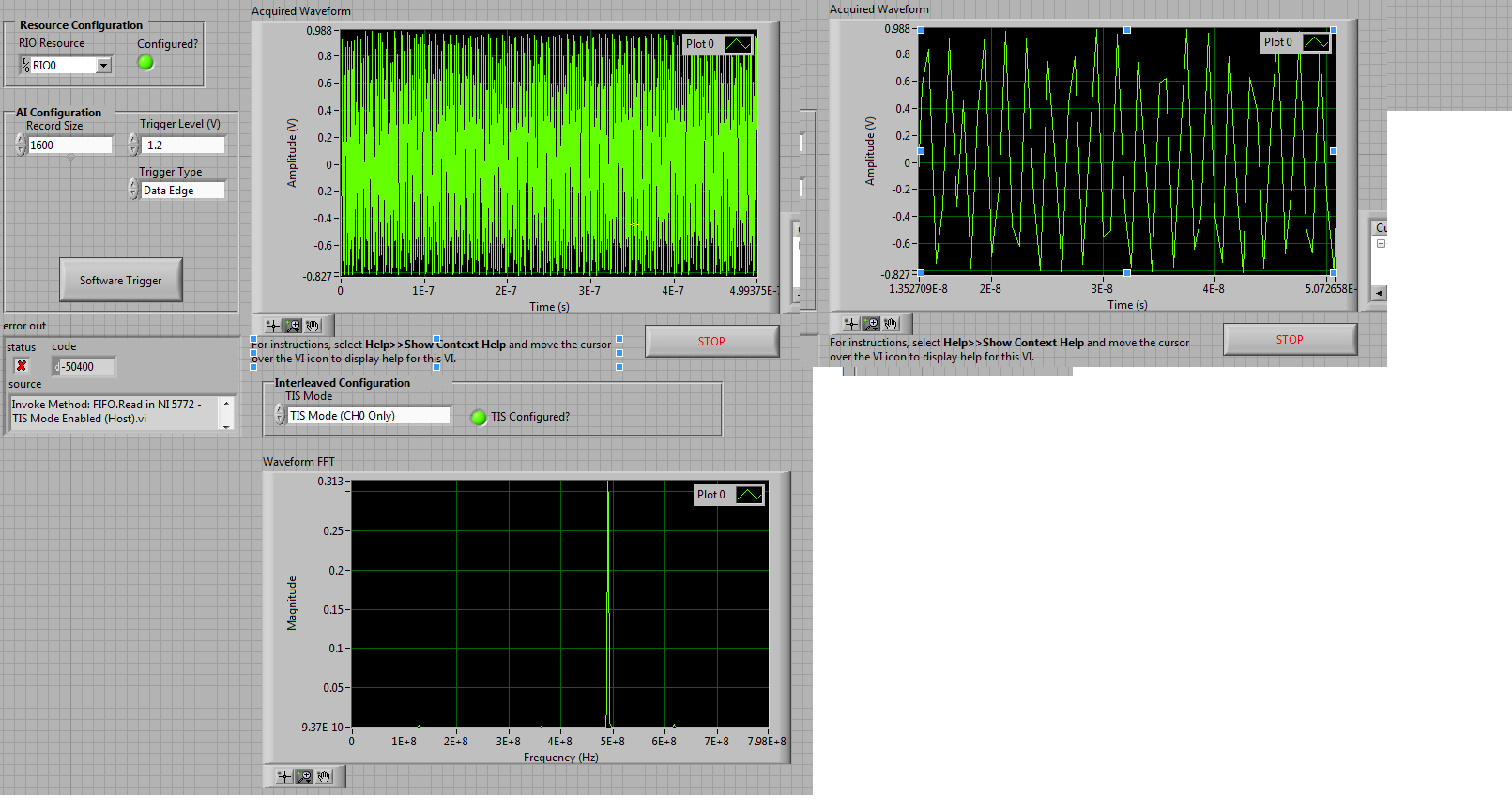Image resolution: width=1512 pixels, height=812 pixels.
Task: Click the '1.352709E-8' start time on right graph
Action: [918, 289]
